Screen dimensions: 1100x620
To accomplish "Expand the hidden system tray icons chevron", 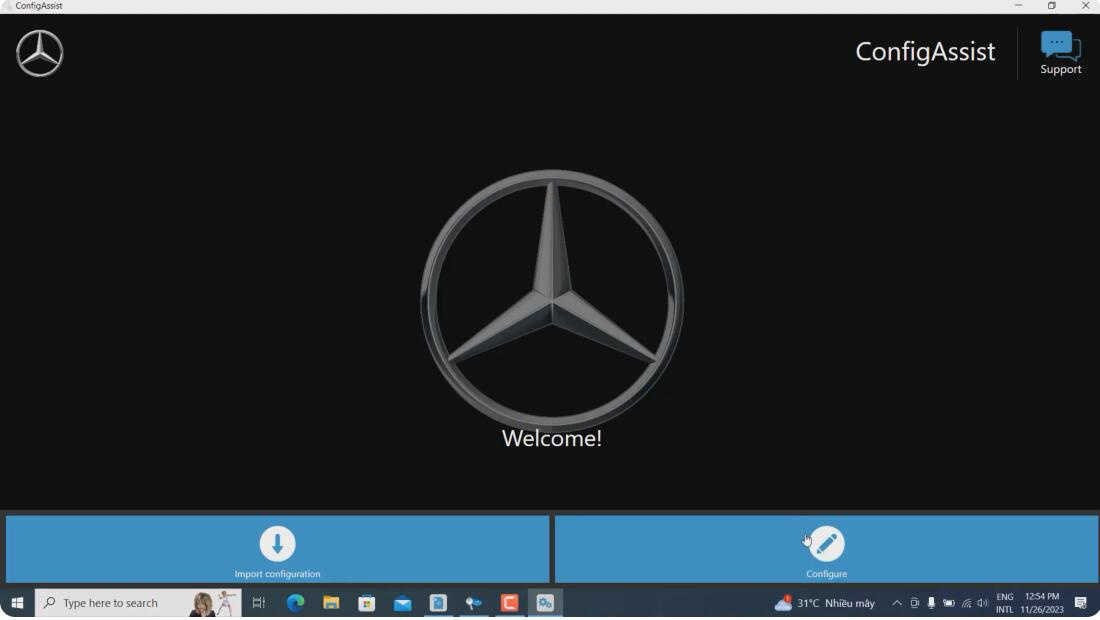I will pyautogui.click(x=897, y=602).
